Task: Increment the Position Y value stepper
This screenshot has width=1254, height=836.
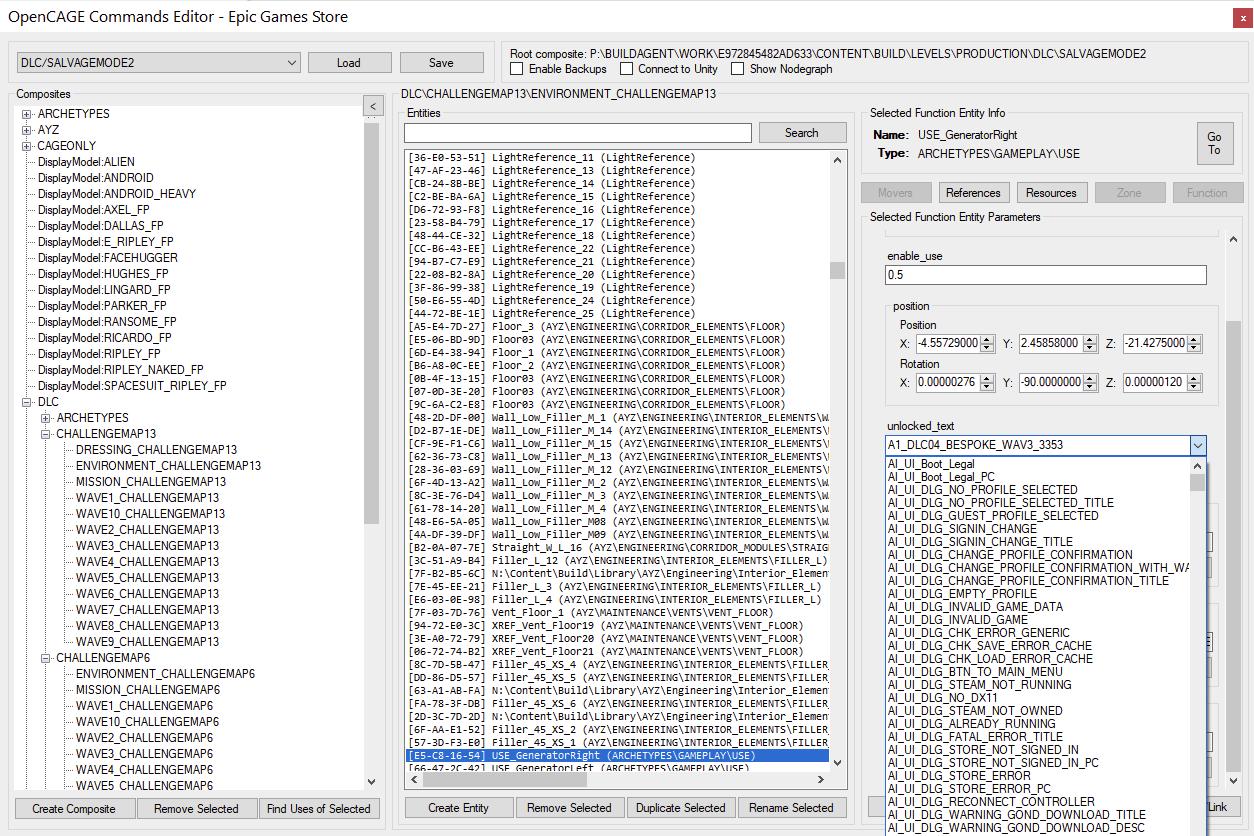Action: (x=1090, y=339)
